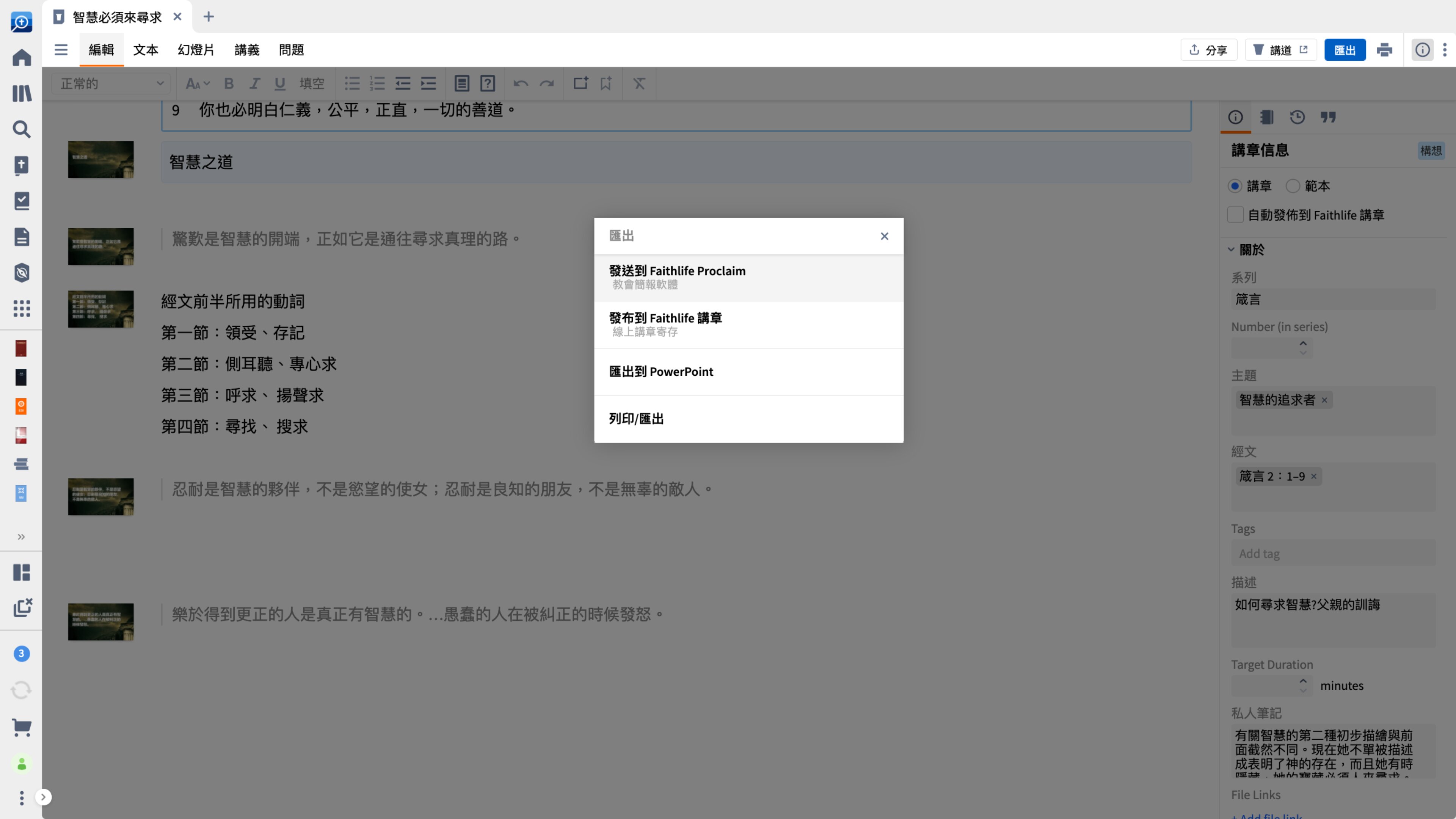1456x819 pixels.
Task: Click the 填空 fill-in-blank button
Action: coord(311,84)
